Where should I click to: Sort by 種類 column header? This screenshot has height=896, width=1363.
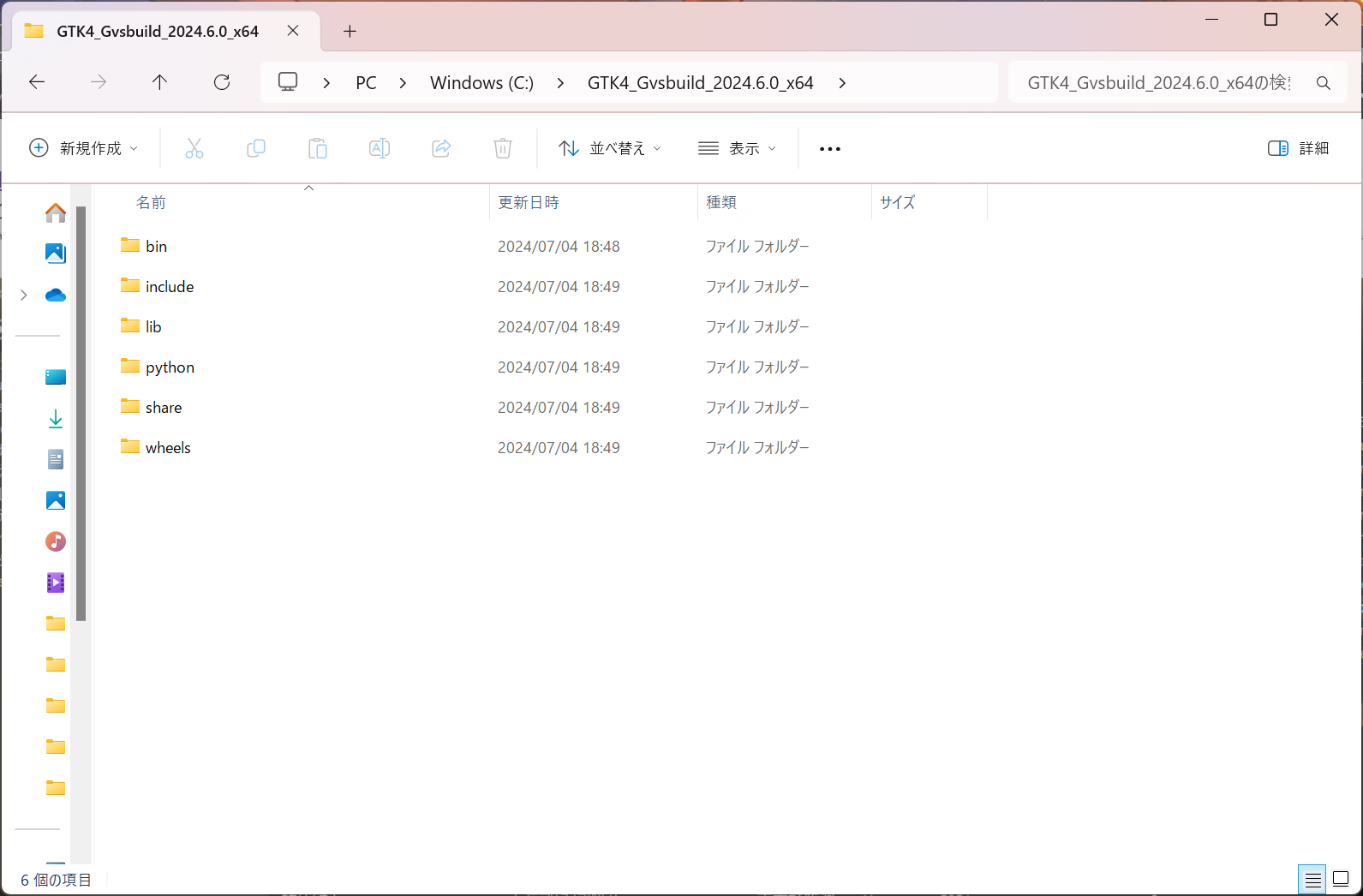[x=785, y=202]
